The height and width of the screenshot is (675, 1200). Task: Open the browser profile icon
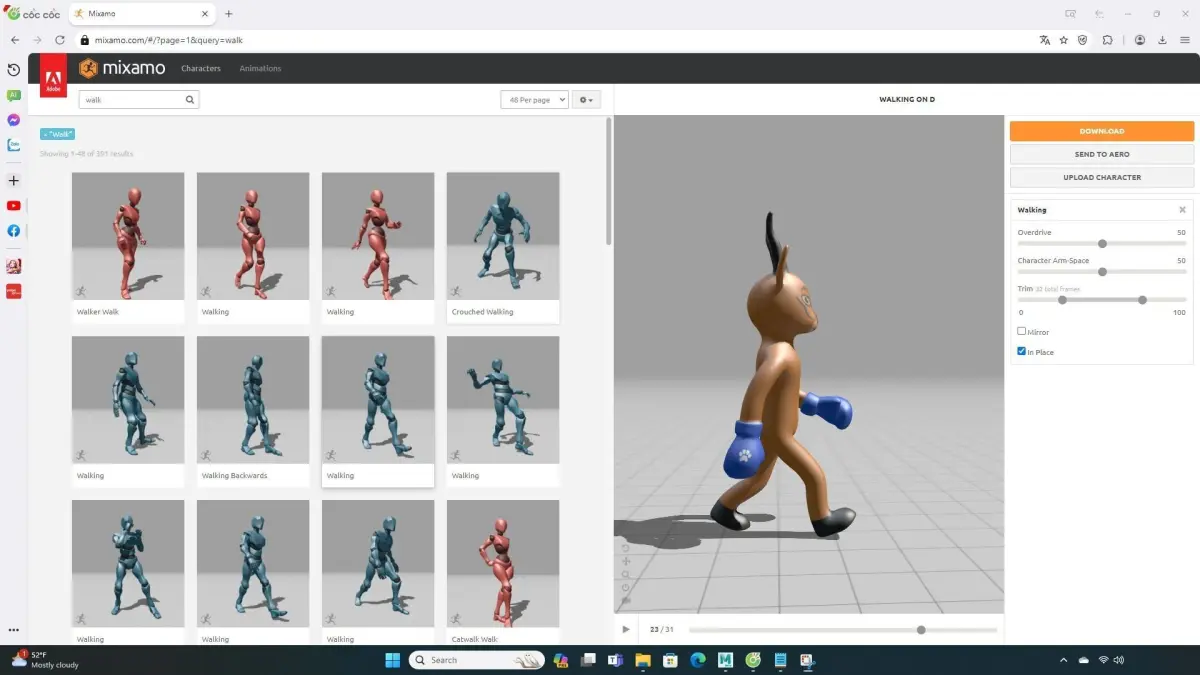(1140, 40)
